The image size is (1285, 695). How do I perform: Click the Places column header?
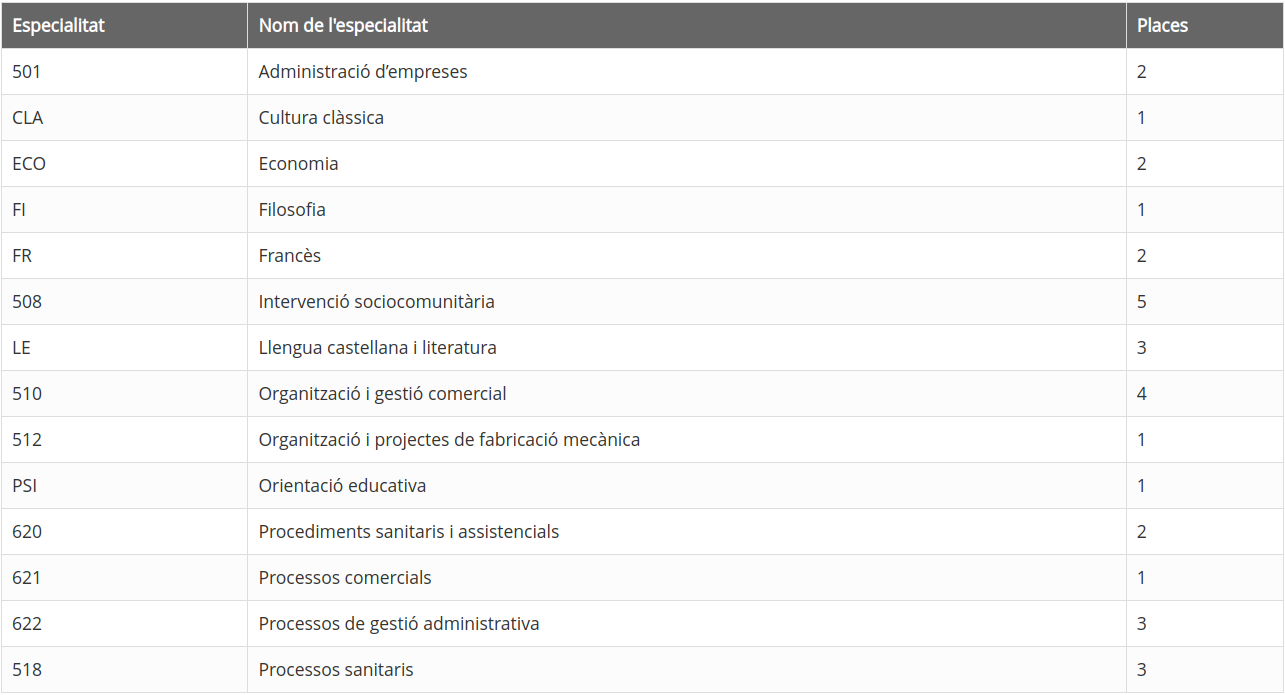pyautogui.click(x=1205, y=26)
